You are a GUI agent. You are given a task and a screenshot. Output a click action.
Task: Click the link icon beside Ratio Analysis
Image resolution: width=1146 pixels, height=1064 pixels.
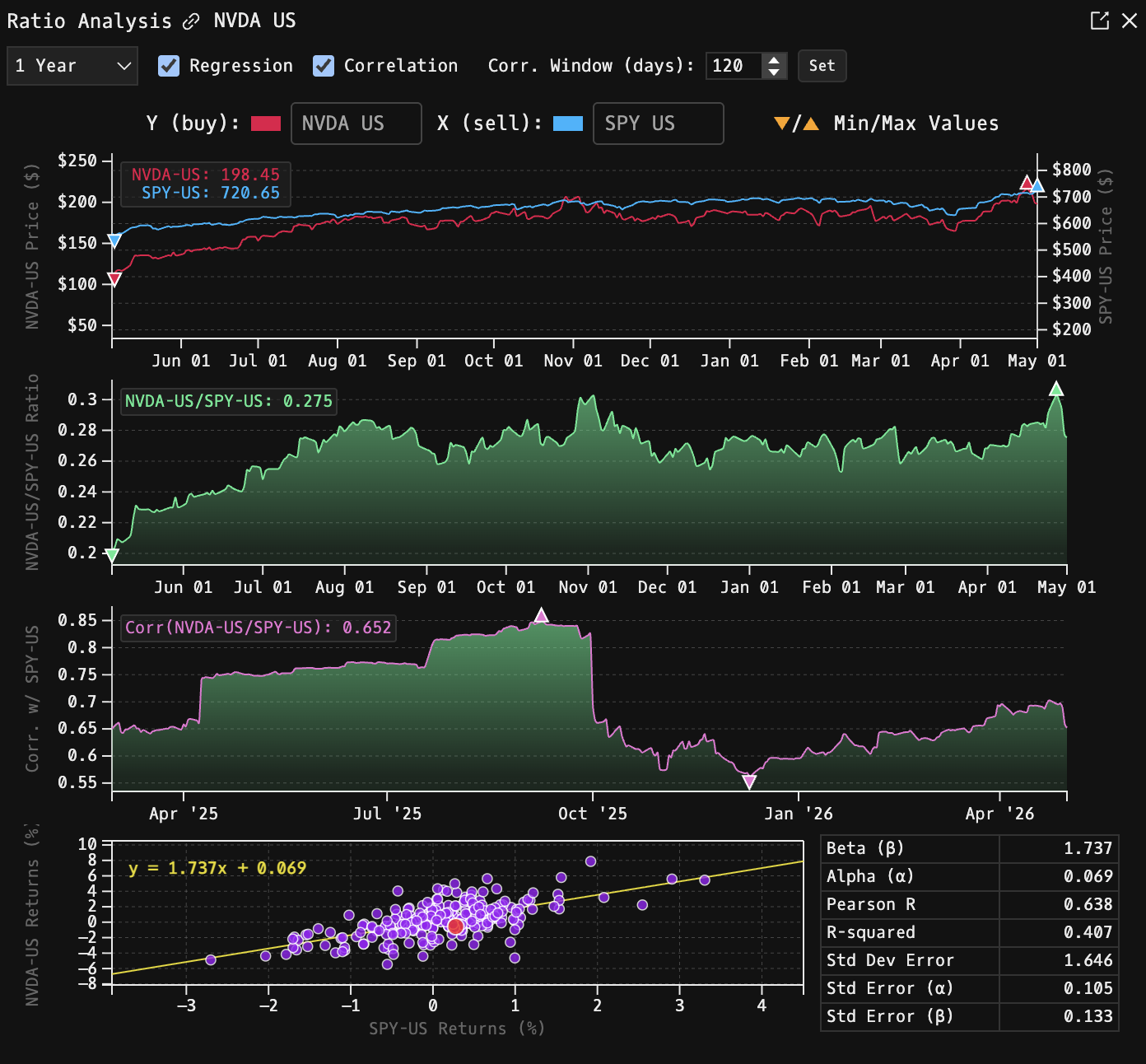click(191, 21)
